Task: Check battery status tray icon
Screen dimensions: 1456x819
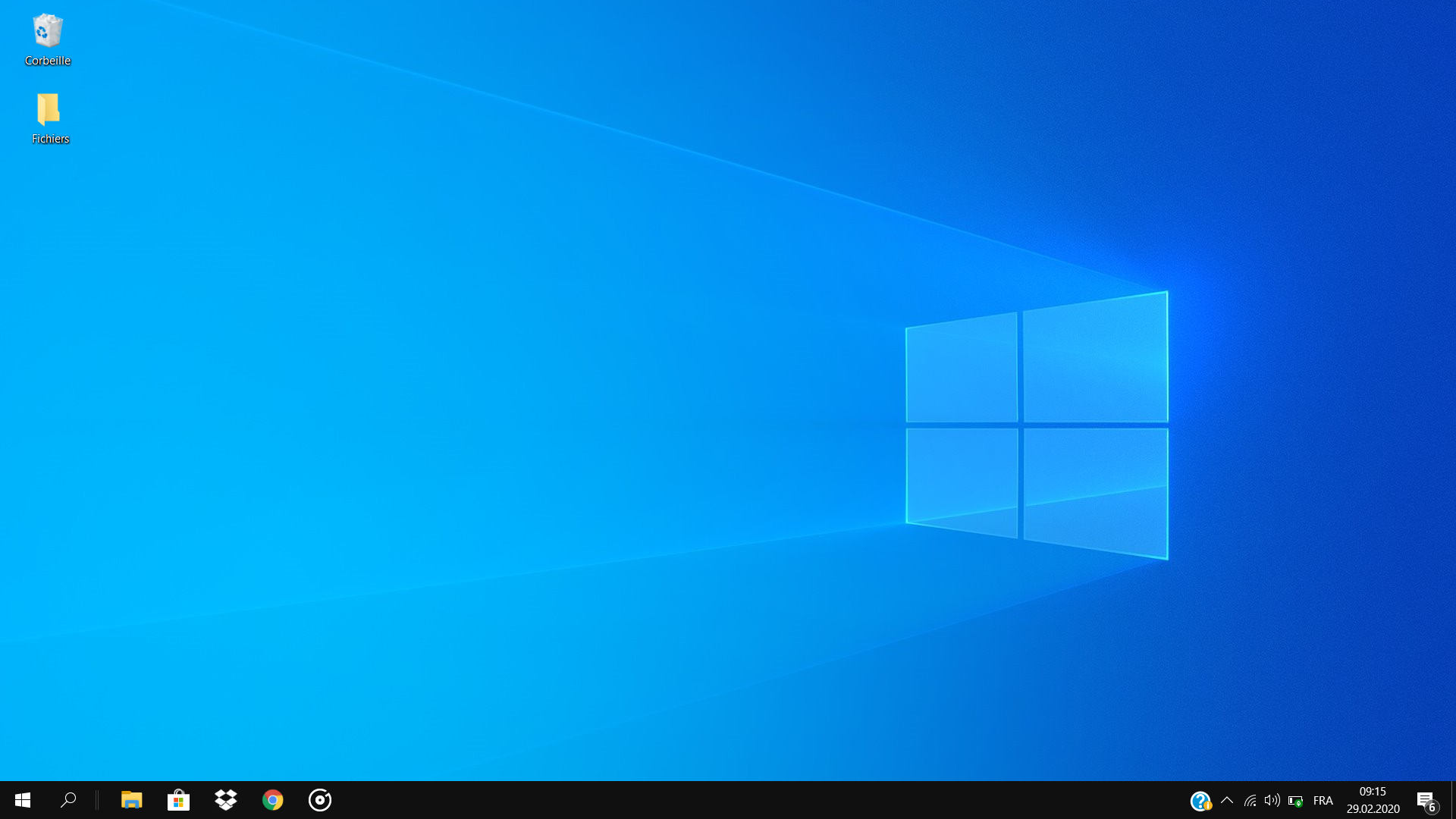Action: [1296, 801]
